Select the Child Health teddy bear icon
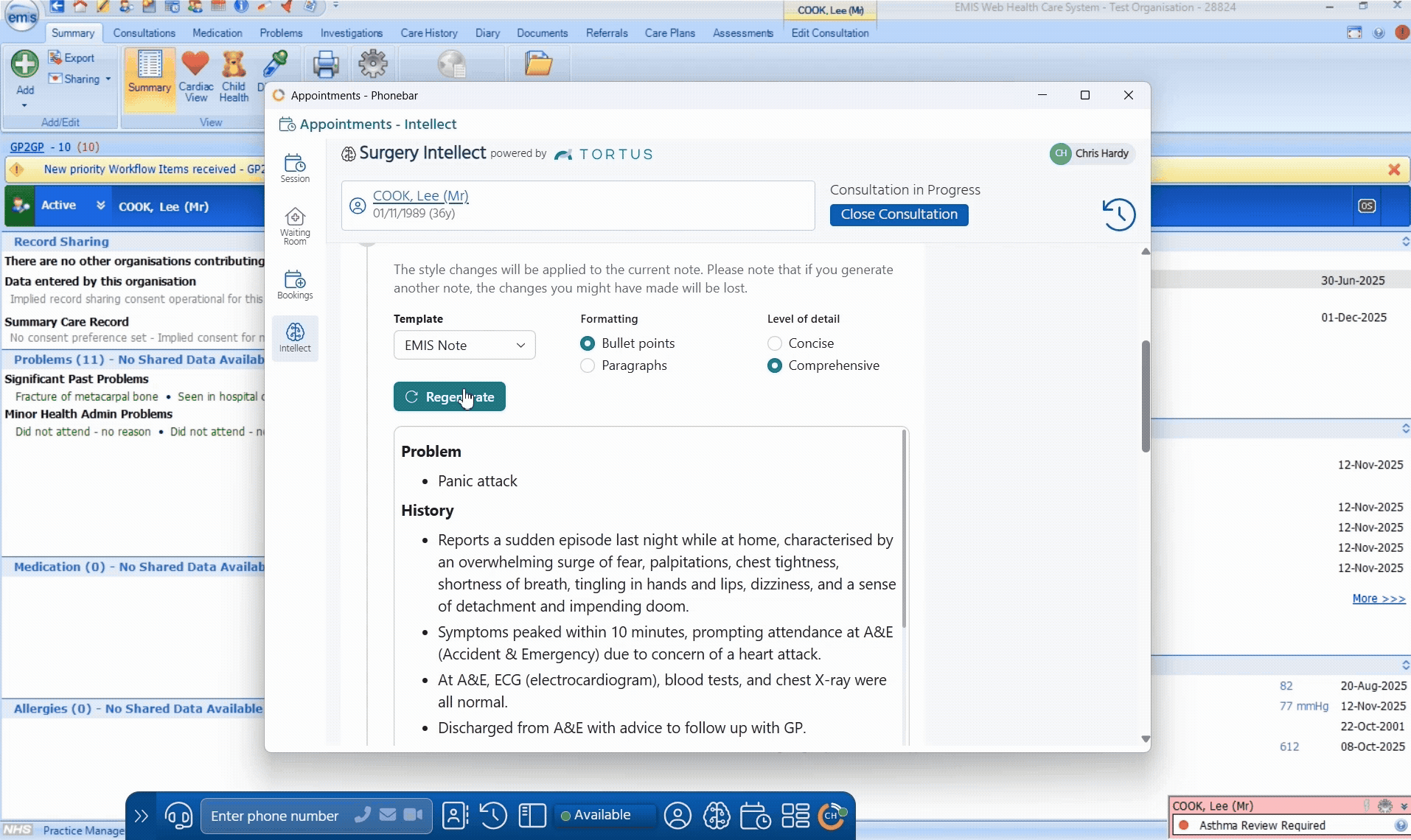1411x840 pixels. pyautogui.click(x=234, y=74)
